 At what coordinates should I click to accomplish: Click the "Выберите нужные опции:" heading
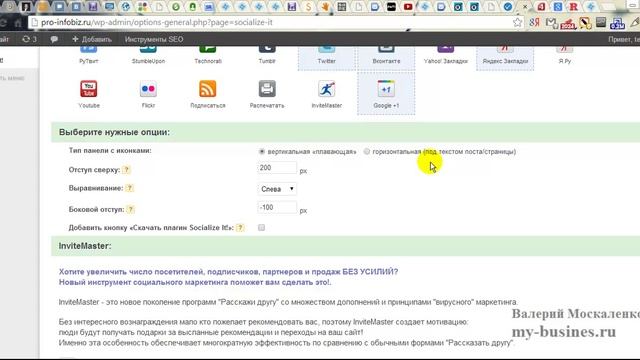[114, 132]
